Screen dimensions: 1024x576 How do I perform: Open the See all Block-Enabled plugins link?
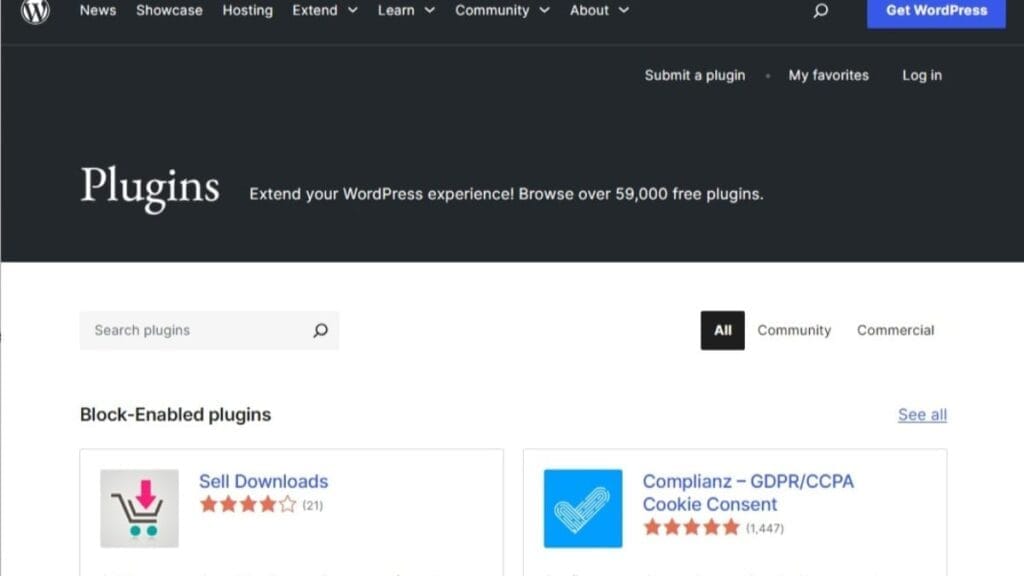(x=921, y=415)
